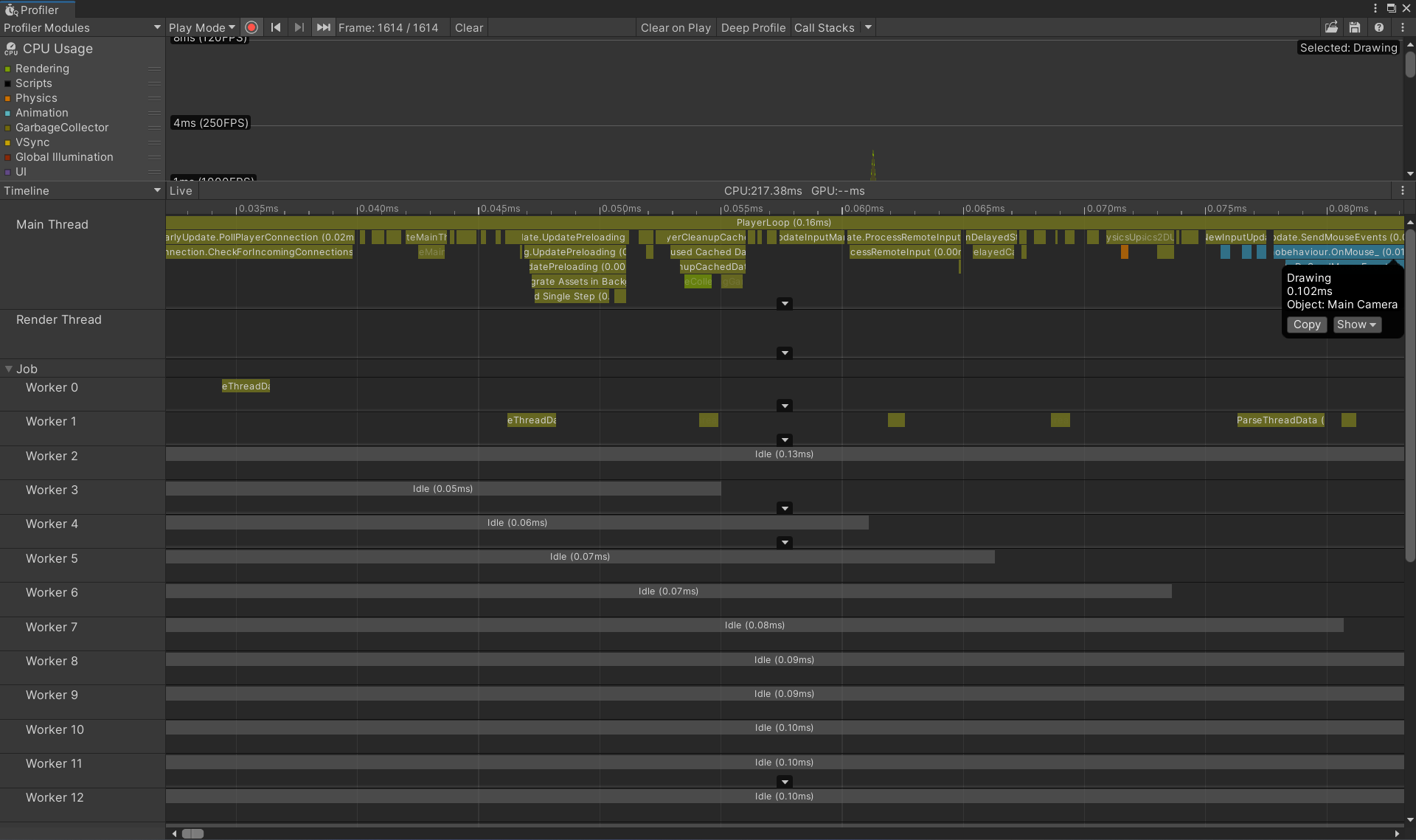
Task: Collapse the Job thread group
Action: click(9, 369)
